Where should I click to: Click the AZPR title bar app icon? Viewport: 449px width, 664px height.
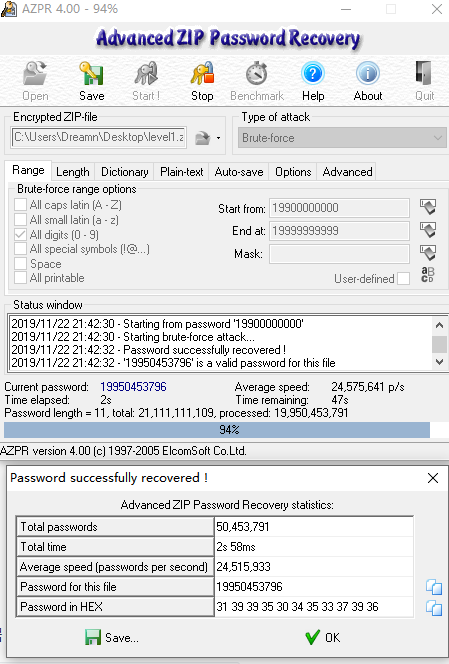coord(9,9)
